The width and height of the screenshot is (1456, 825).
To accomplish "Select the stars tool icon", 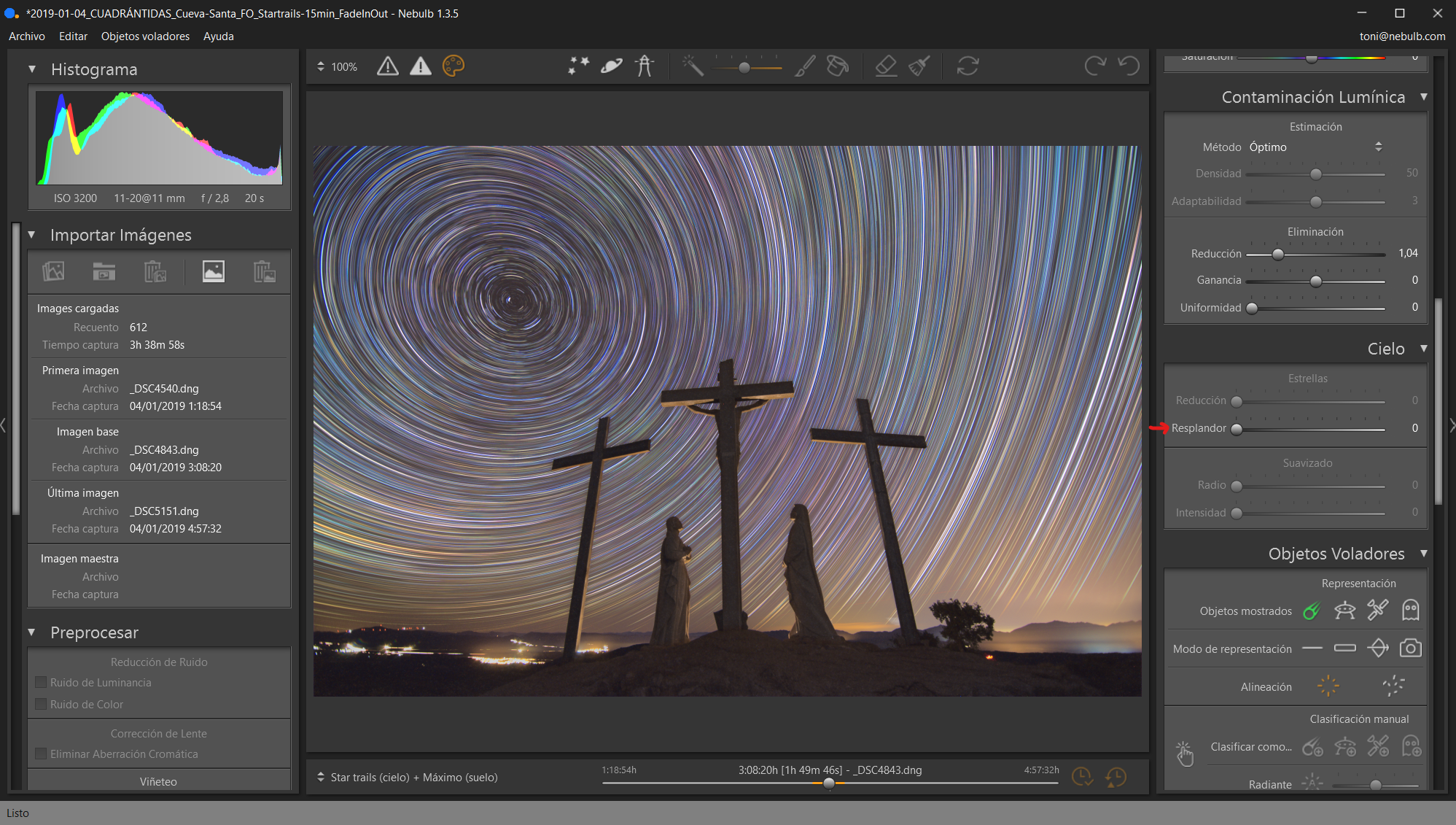I will (x=578, y=66).
